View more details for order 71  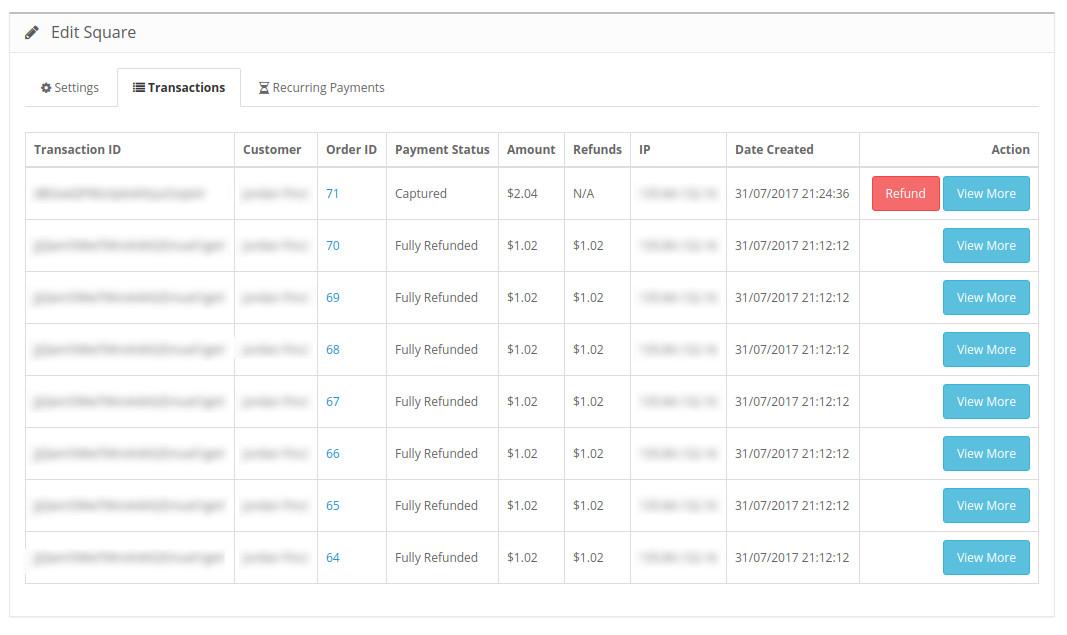tap(985, 194)
